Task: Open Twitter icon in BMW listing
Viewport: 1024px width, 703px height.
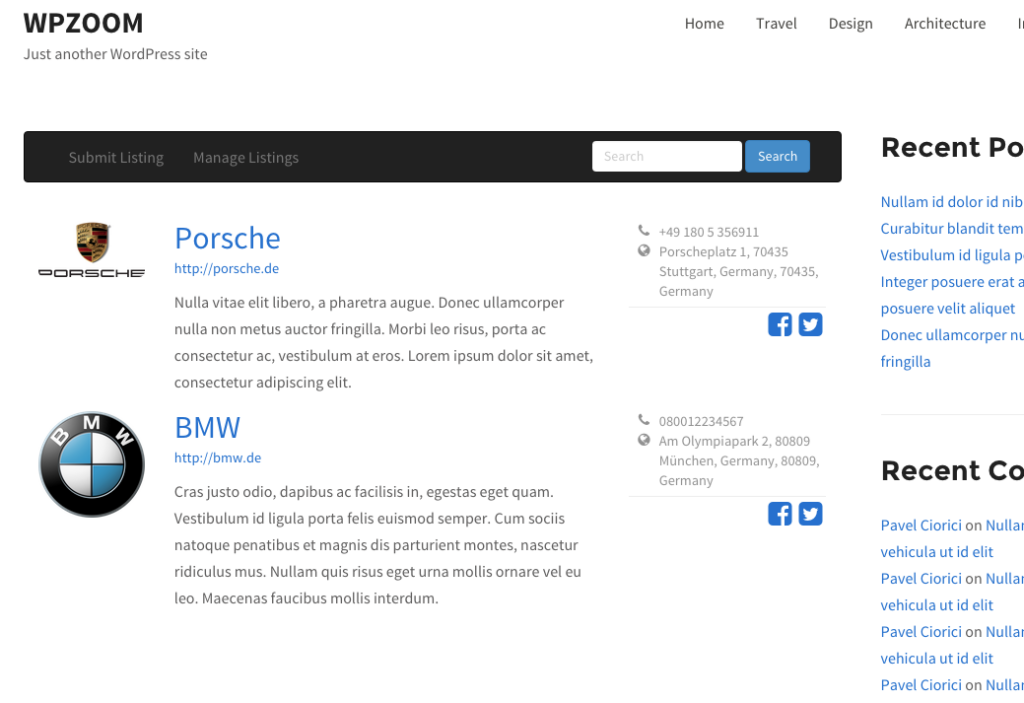Action: [x=810, y=514]
